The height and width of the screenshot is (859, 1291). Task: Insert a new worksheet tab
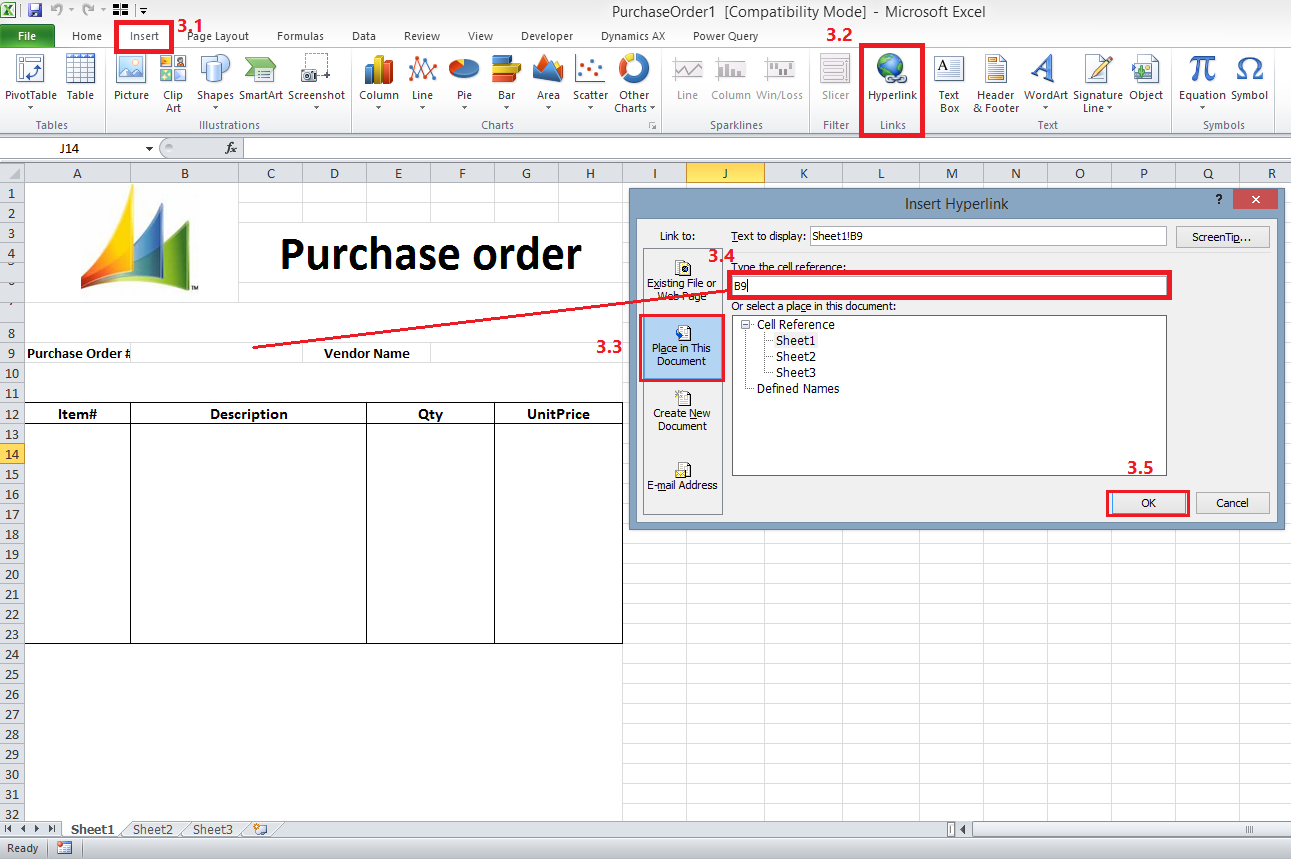click(x=260, y=829)
